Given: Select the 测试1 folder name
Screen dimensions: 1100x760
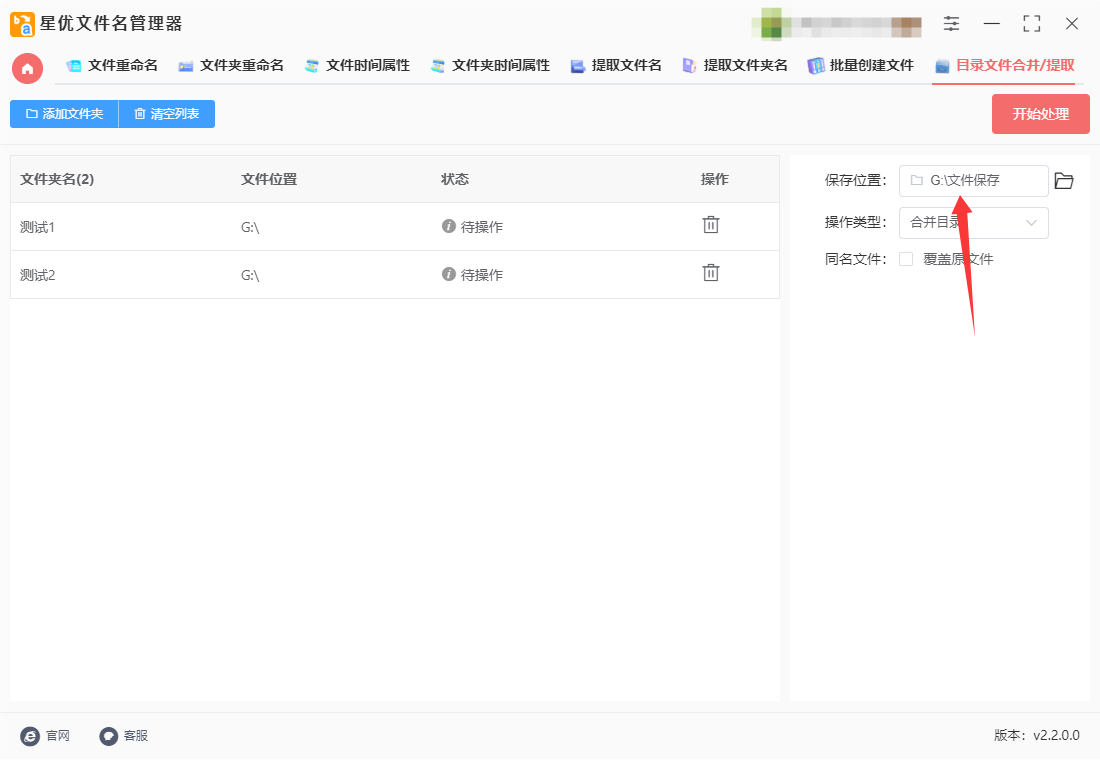Looking at the screenshot, I should 37,227.
